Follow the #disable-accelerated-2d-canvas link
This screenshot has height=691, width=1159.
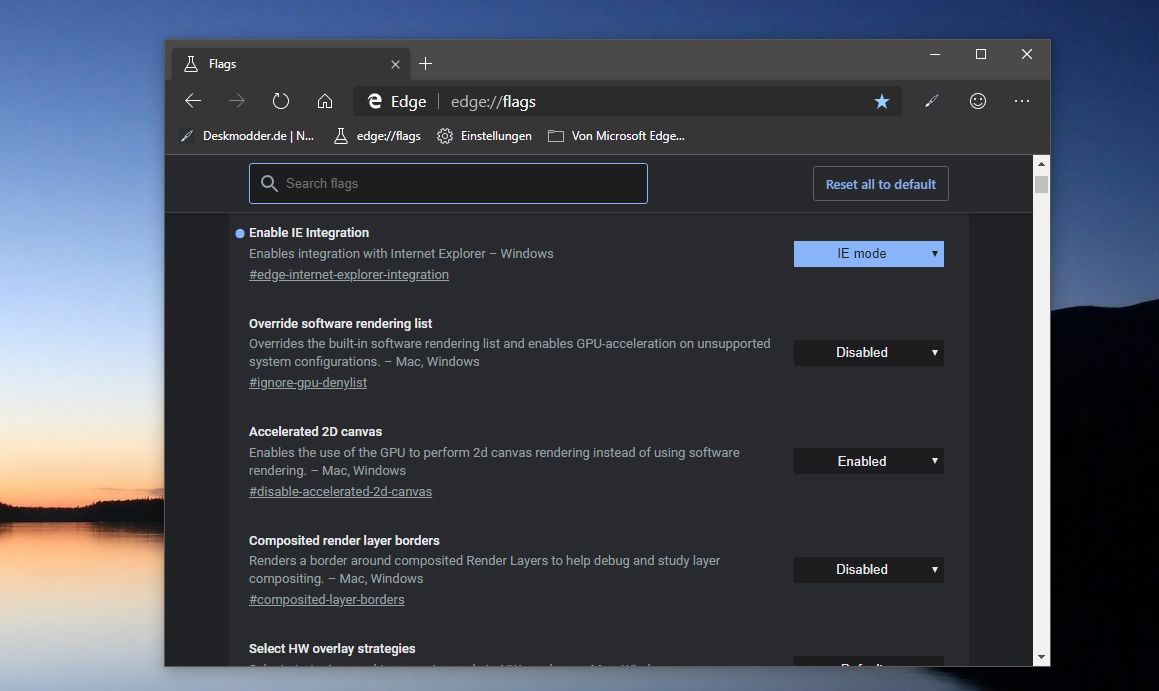point(340,491)
